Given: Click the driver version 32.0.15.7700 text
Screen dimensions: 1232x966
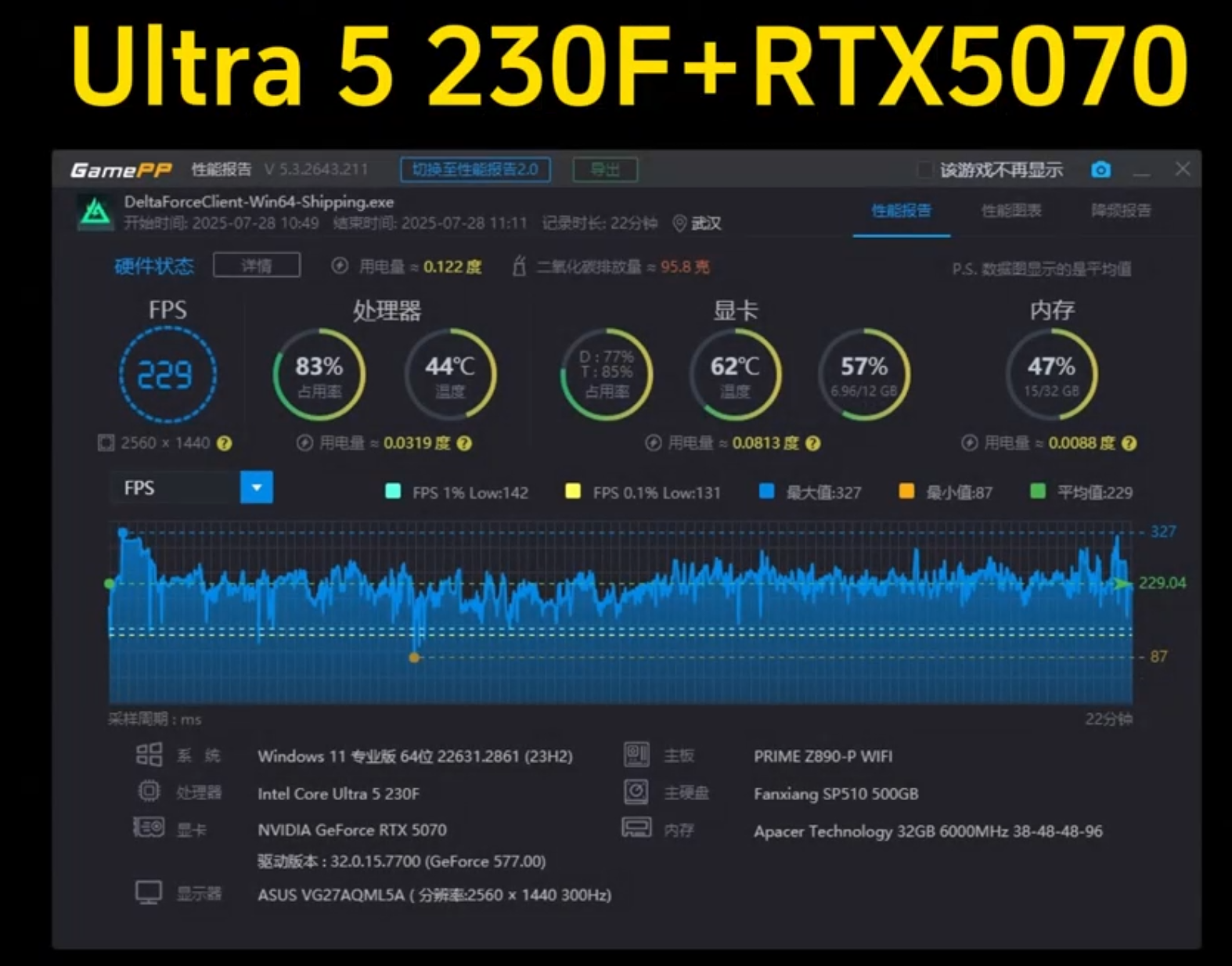Looking at the screenshot, I should pyautogui.click(x=402, y=861).
